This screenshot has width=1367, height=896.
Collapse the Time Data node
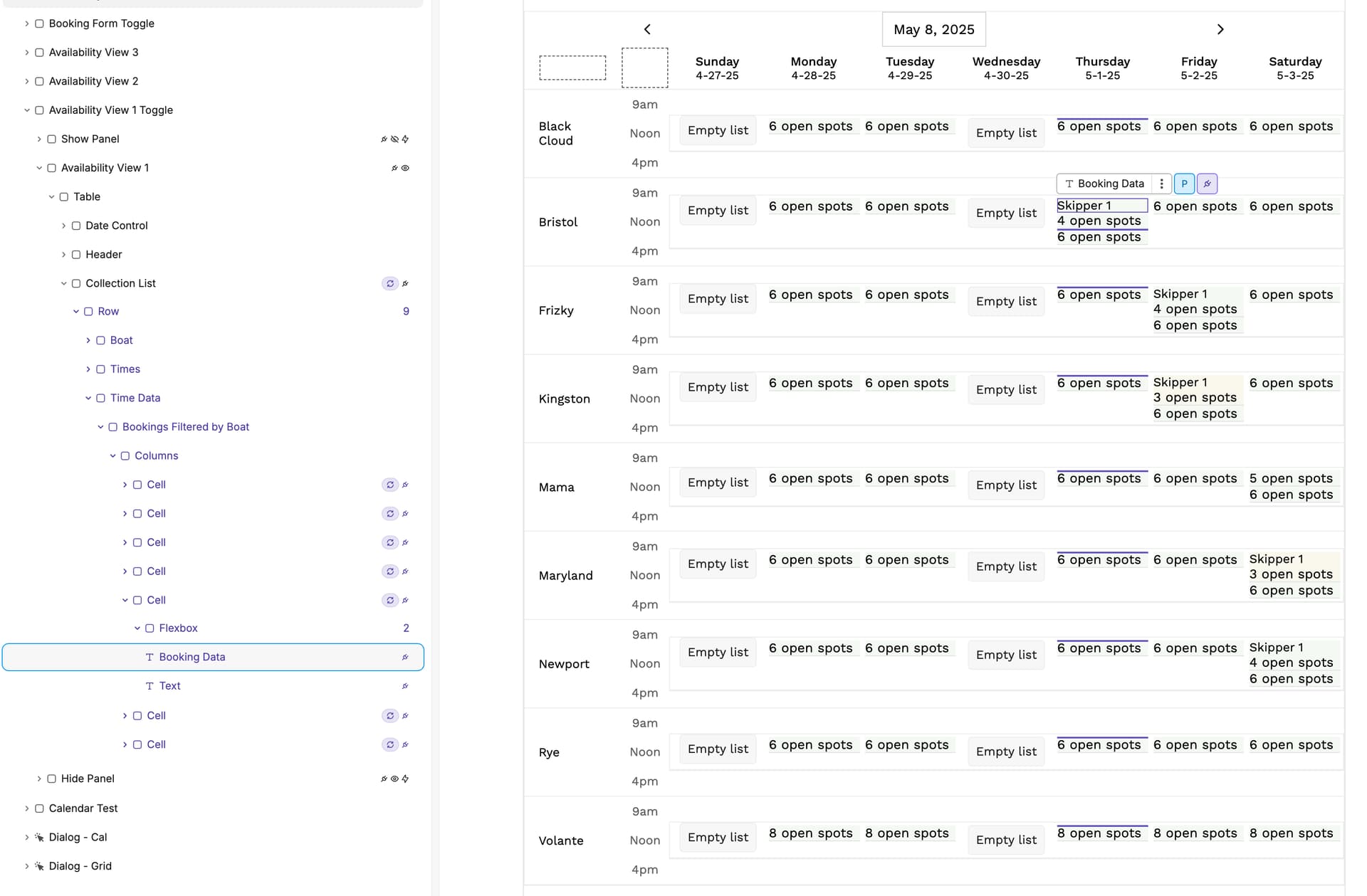point(88,399)
